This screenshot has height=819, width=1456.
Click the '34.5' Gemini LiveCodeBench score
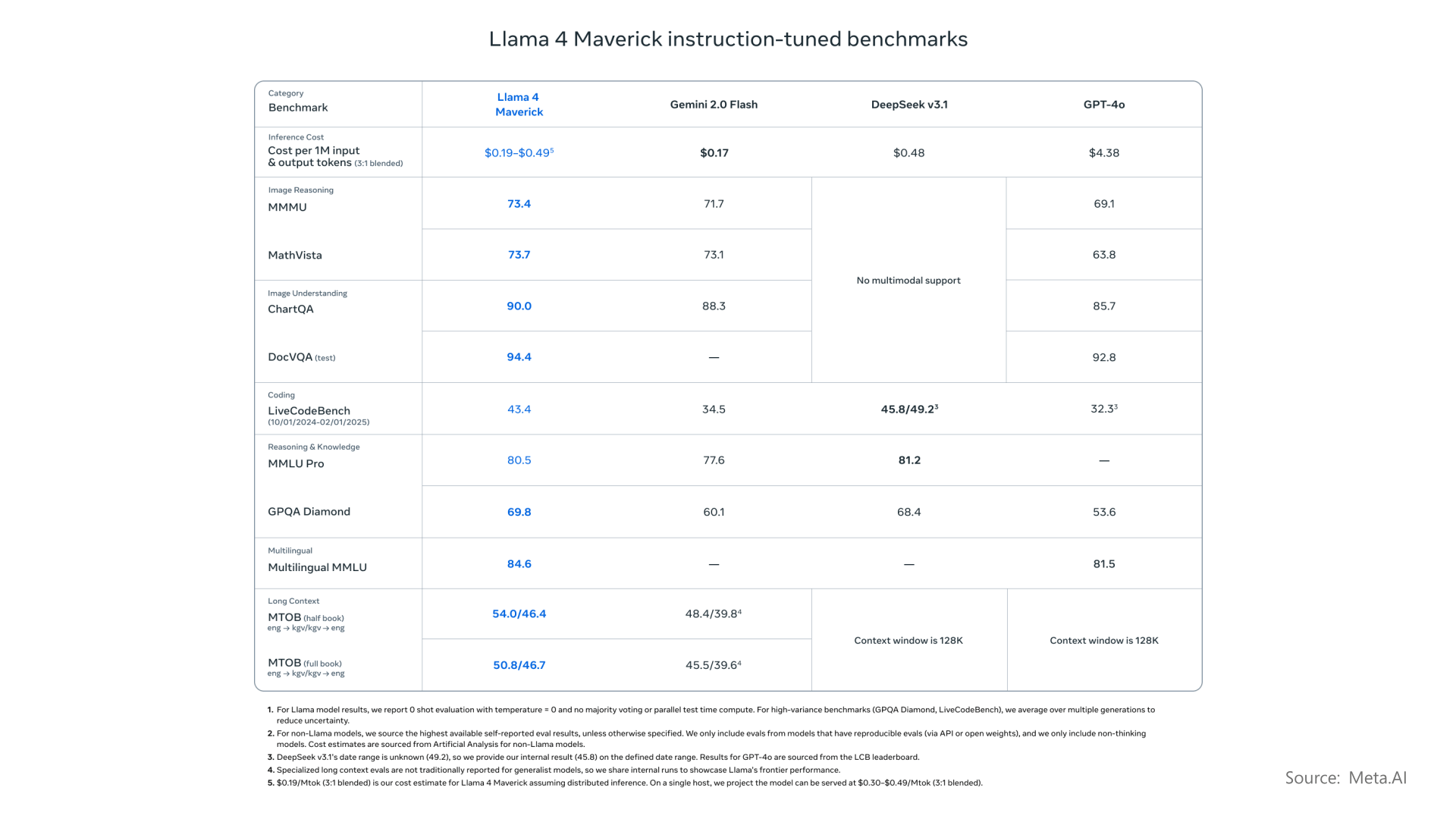click(x=714, y=409)
